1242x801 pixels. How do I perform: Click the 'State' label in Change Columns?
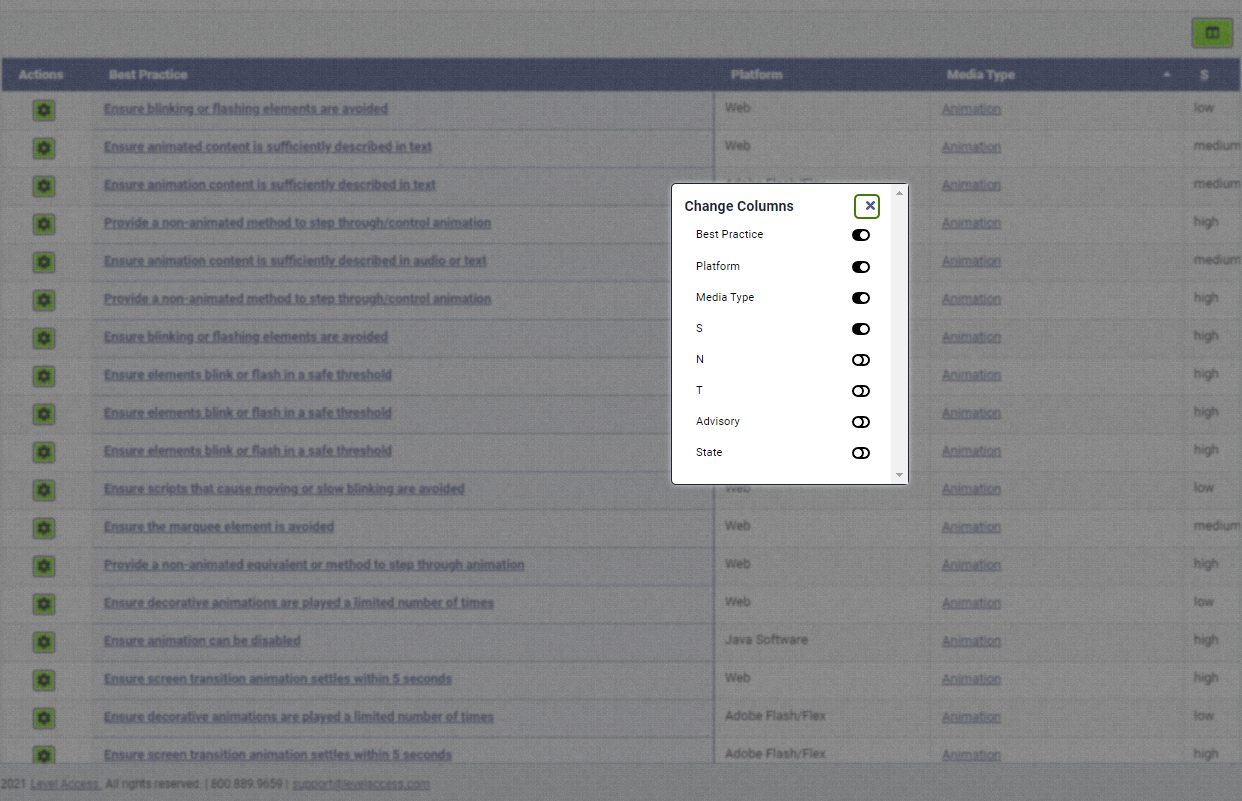pyautogui.click(x=709, y=453)
